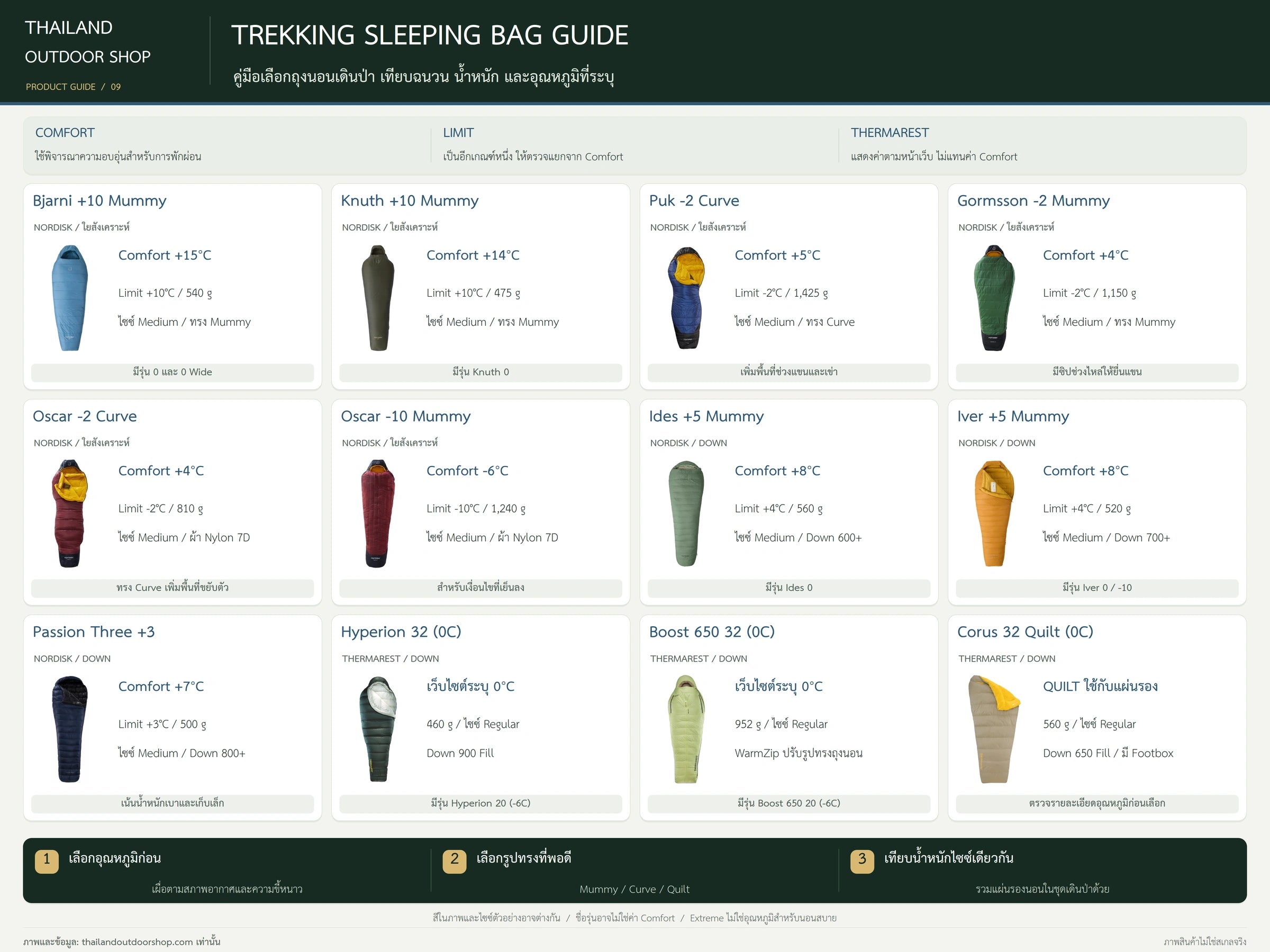This screenshot has width=1270, height=952.
Task: Click "Comfort -6°C" on Oscar -10 Mummy
Action: [467, 471]
